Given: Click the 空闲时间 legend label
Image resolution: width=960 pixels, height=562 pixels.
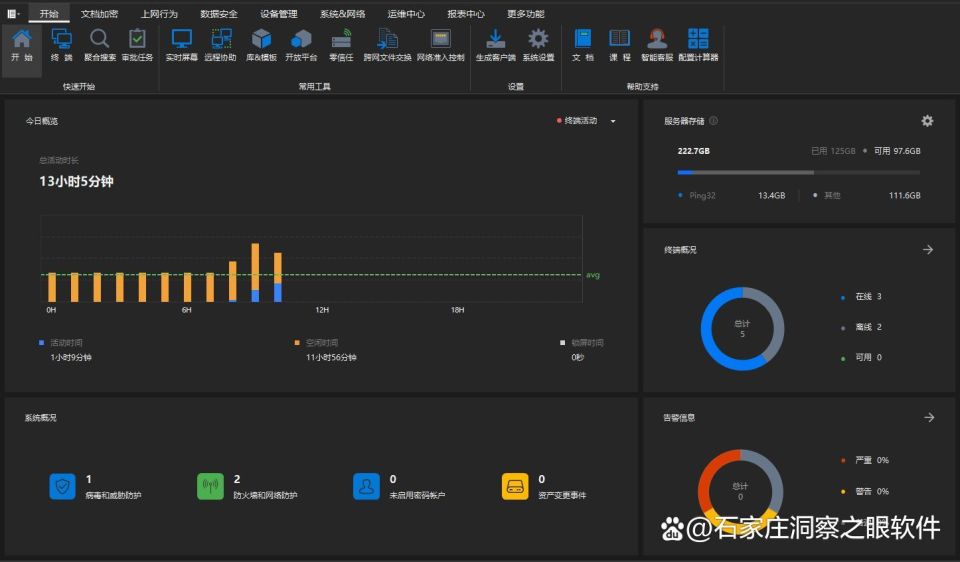Looking at the screenshot, I should pyautogui.click(x=322, y=343).
